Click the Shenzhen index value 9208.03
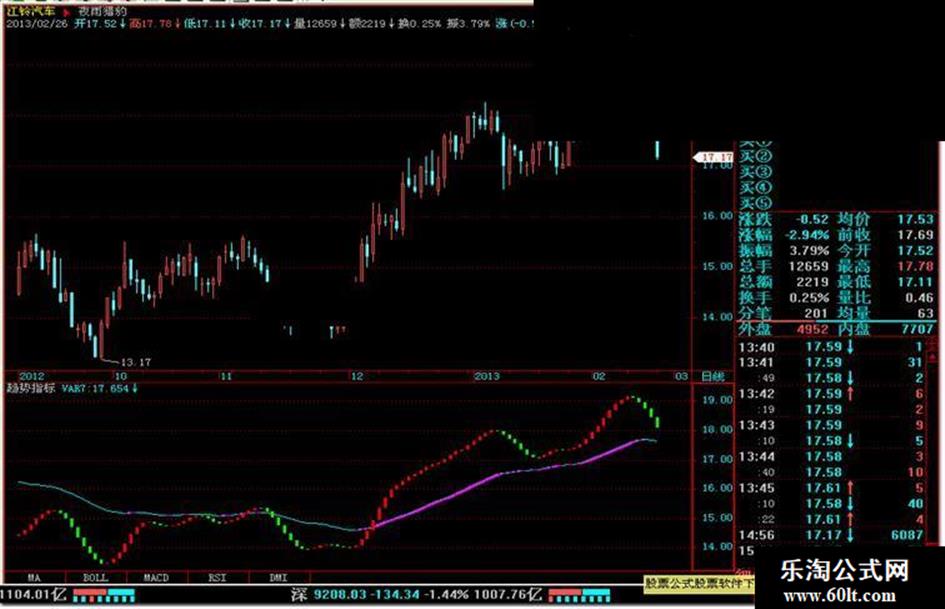 click(x=338, y=595)
